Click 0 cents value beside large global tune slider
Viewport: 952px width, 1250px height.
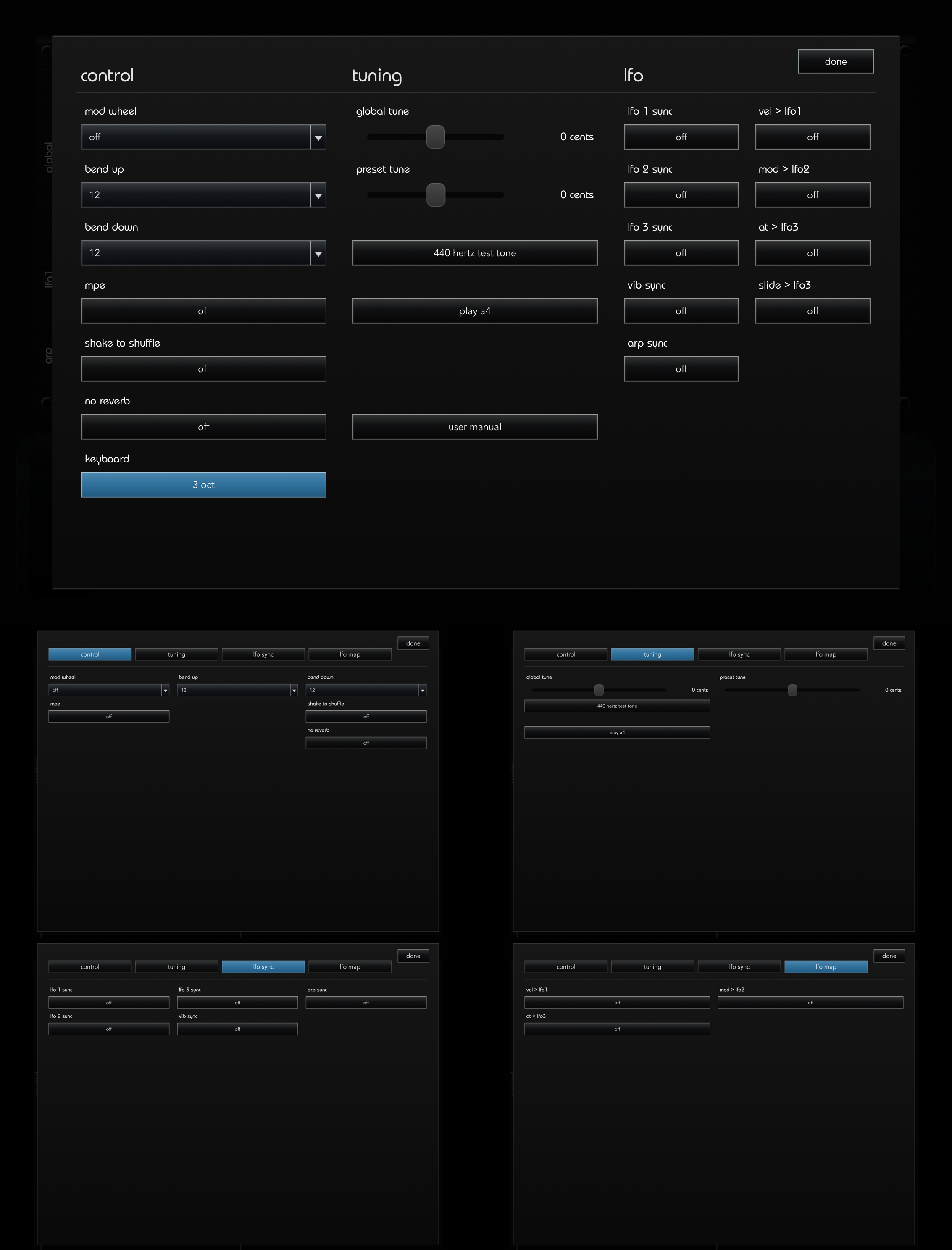click(577, 137)
